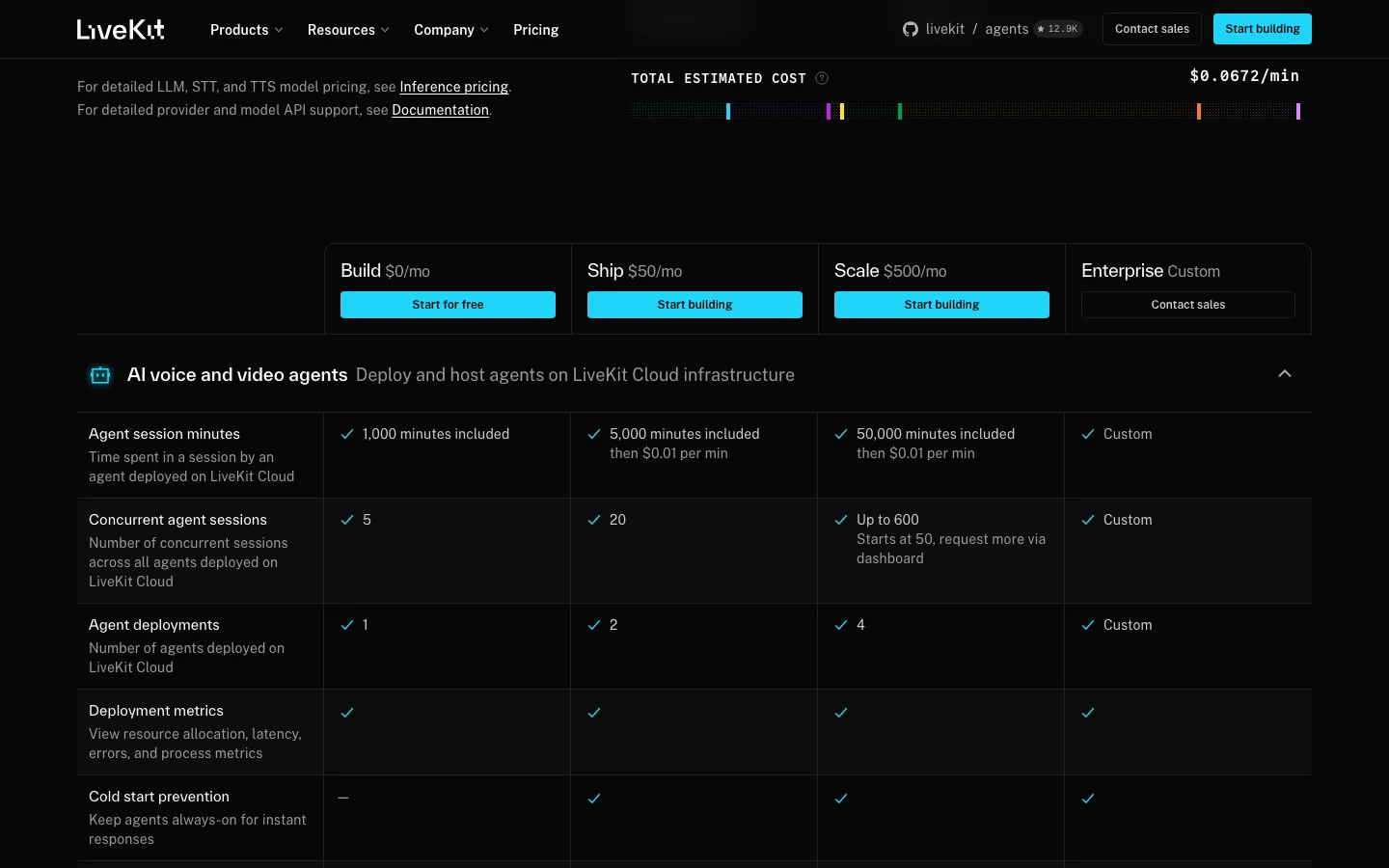This screenshot has width=1389, height=868.
Task: Go to the Pricing page
Action: (535, 30)
